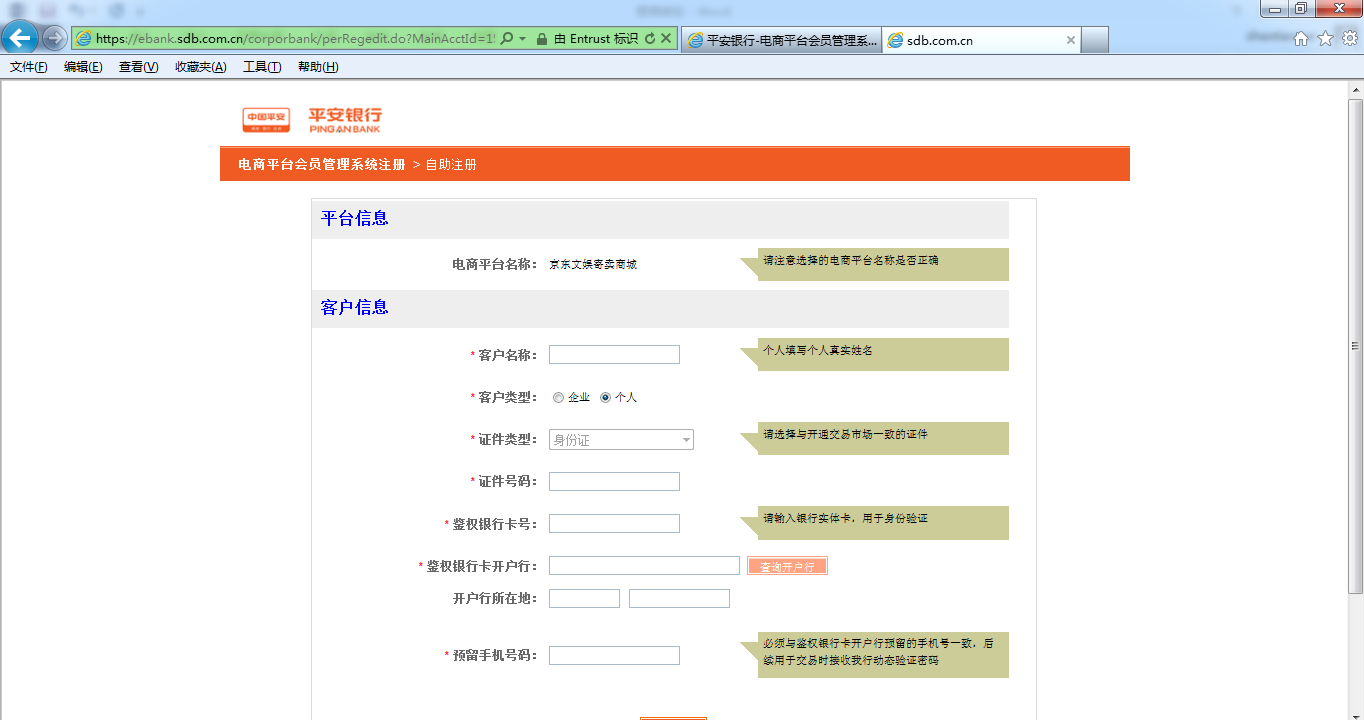Click the 客户名称 input field

click(x=614, y=355)
